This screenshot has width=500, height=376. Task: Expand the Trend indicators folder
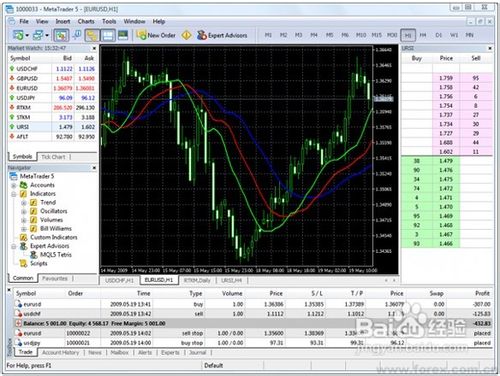point(24,203)
